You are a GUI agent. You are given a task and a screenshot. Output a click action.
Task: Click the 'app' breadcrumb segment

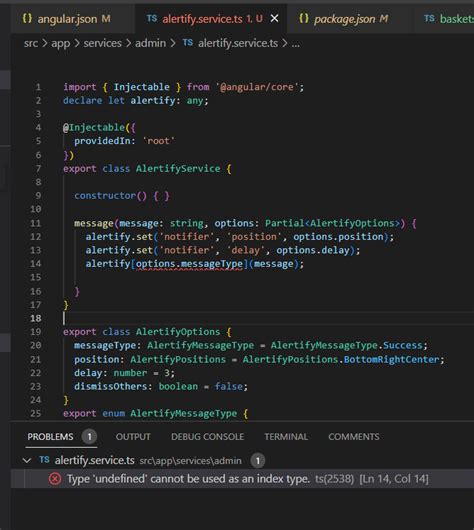click(x=61, y=43)
